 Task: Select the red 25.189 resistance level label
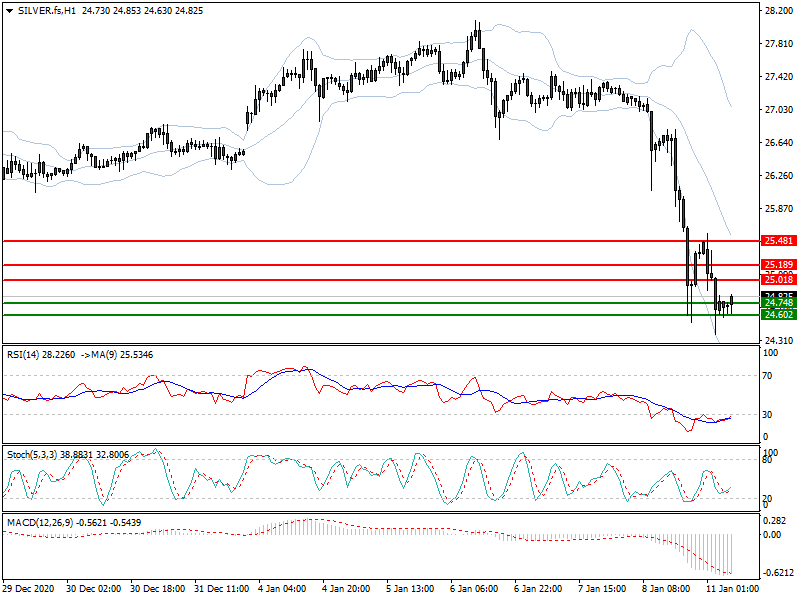pyautogui.click(x=779, y=264)
